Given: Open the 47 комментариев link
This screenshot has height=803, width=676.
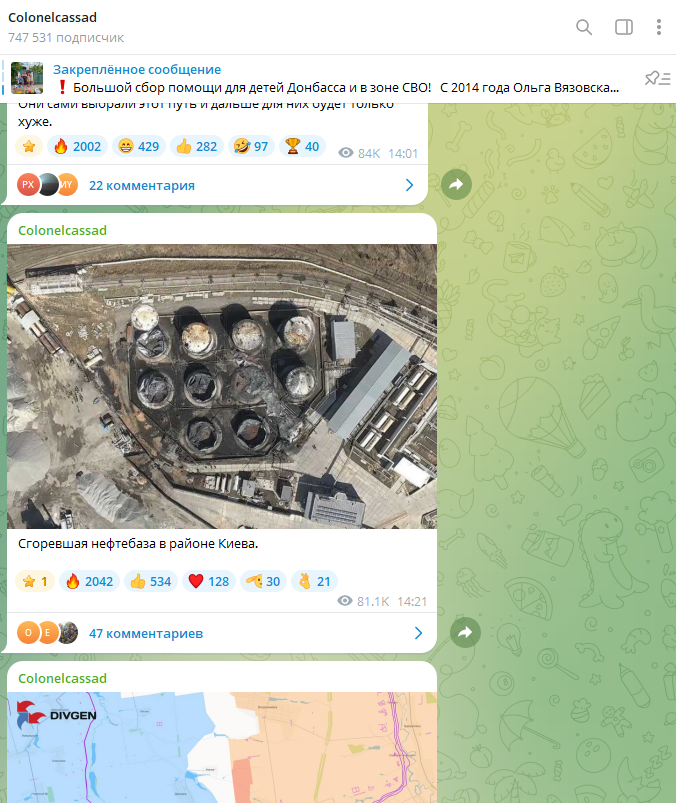Looking at the screenshot, I should click(146, 633).
